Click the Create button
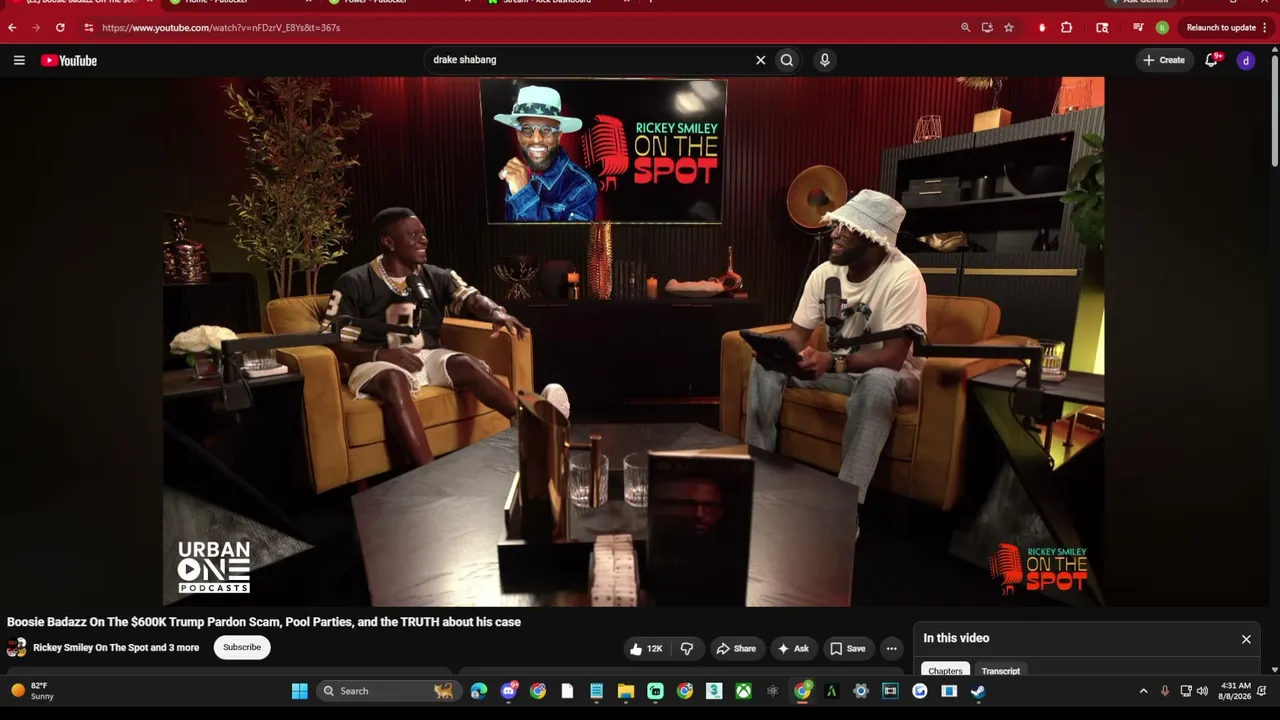 coord(1164,60)
